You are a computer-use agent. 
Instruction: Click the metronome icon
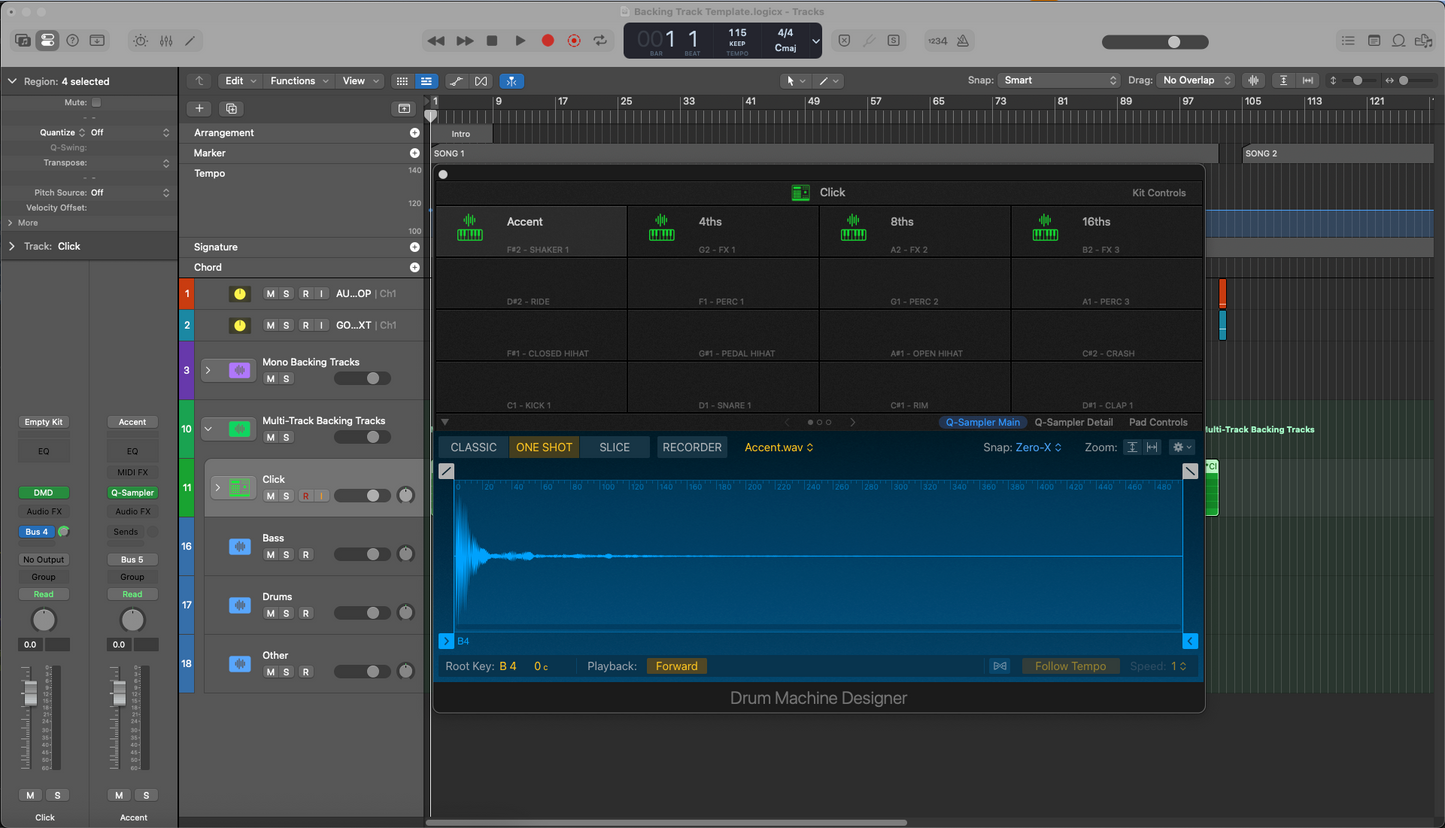coord(962,41)
